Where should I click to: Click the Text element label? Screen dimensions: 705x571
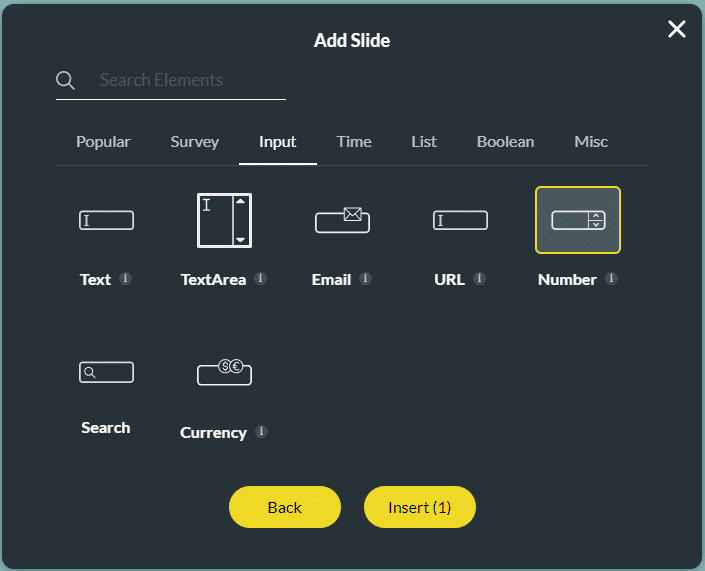[x=95, y=280]
